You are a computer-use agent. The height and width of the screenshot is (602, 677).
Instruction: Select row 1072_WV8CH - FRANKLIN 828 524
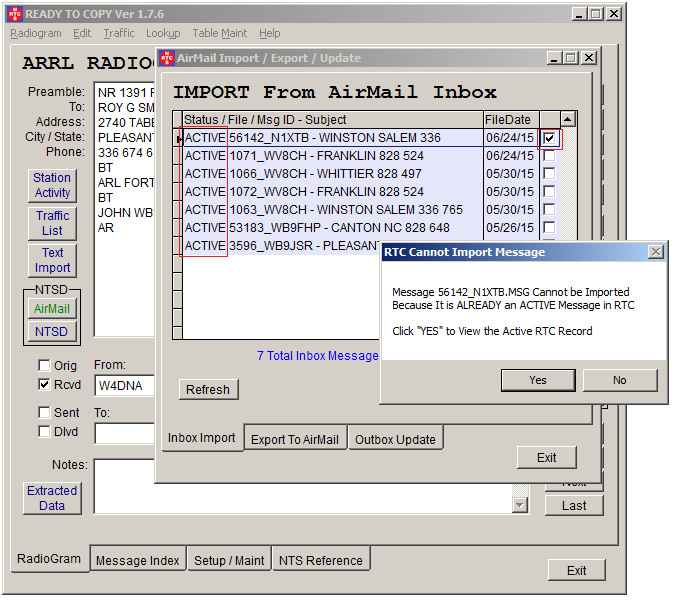point(332,192)
